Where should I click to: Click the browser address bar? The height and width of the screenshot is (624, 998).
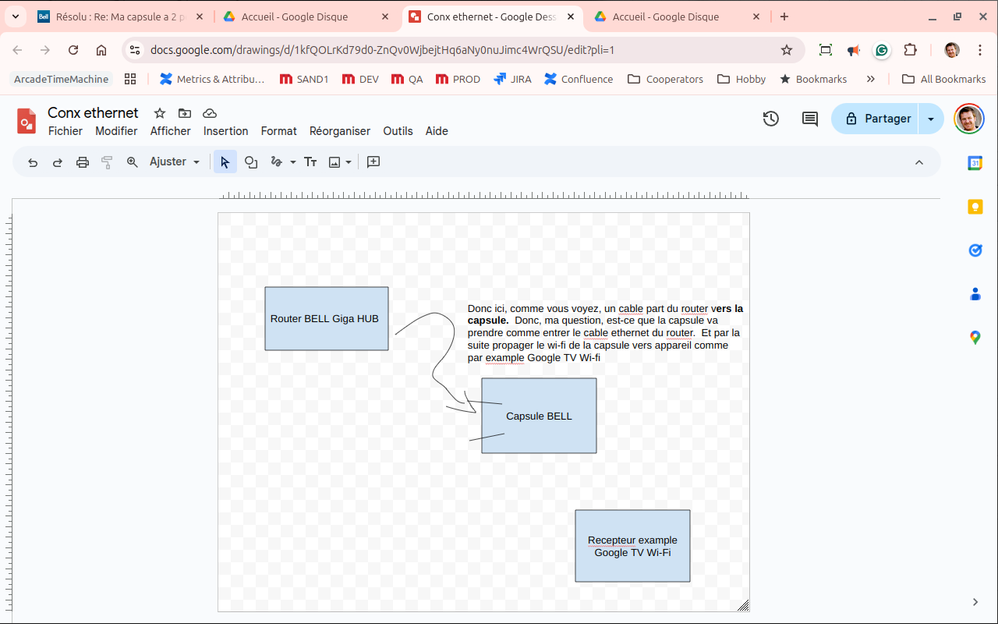400,48
